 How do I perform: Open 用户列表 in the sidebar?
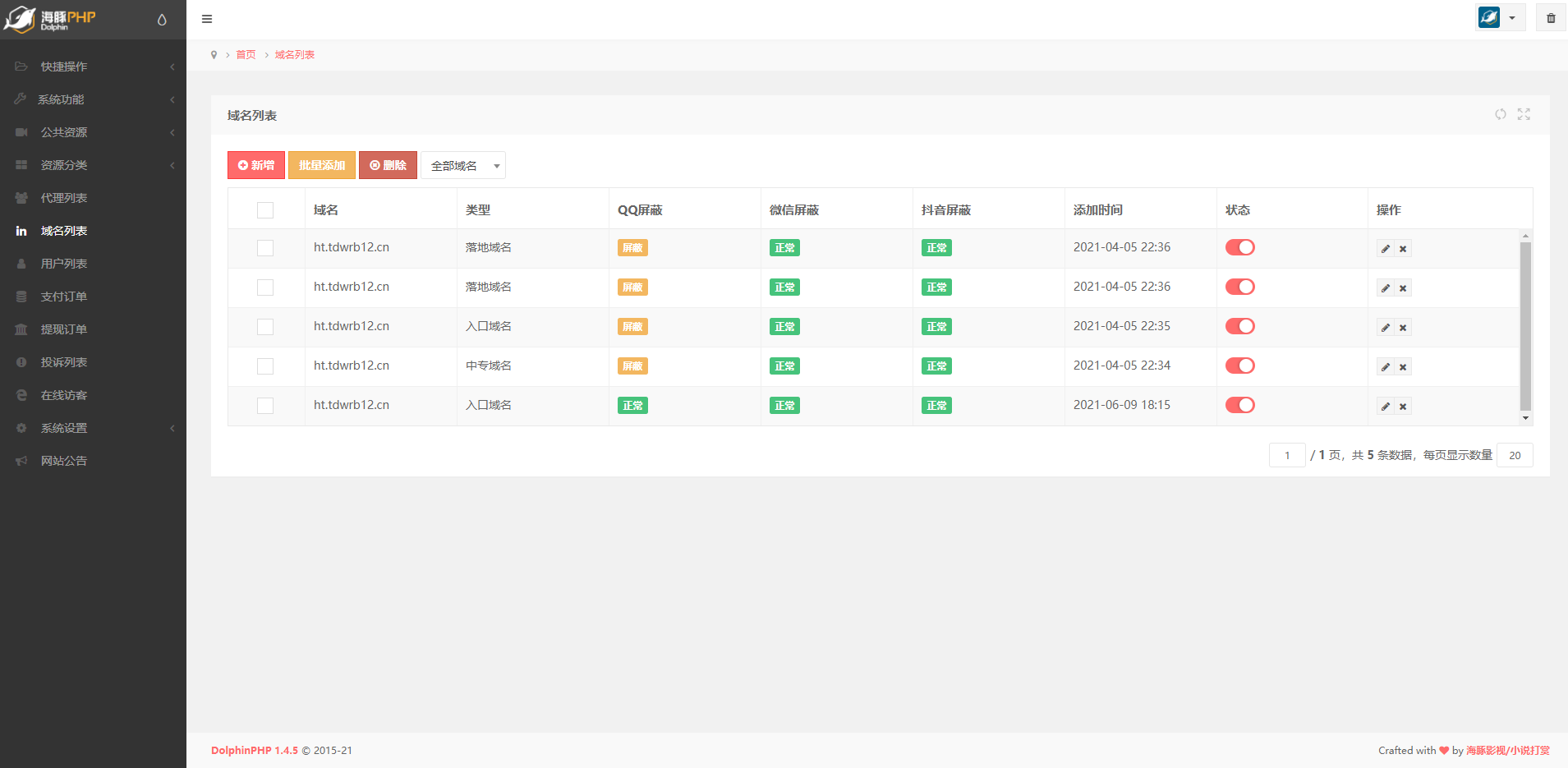pyautogui.click(x=64, y=264)
